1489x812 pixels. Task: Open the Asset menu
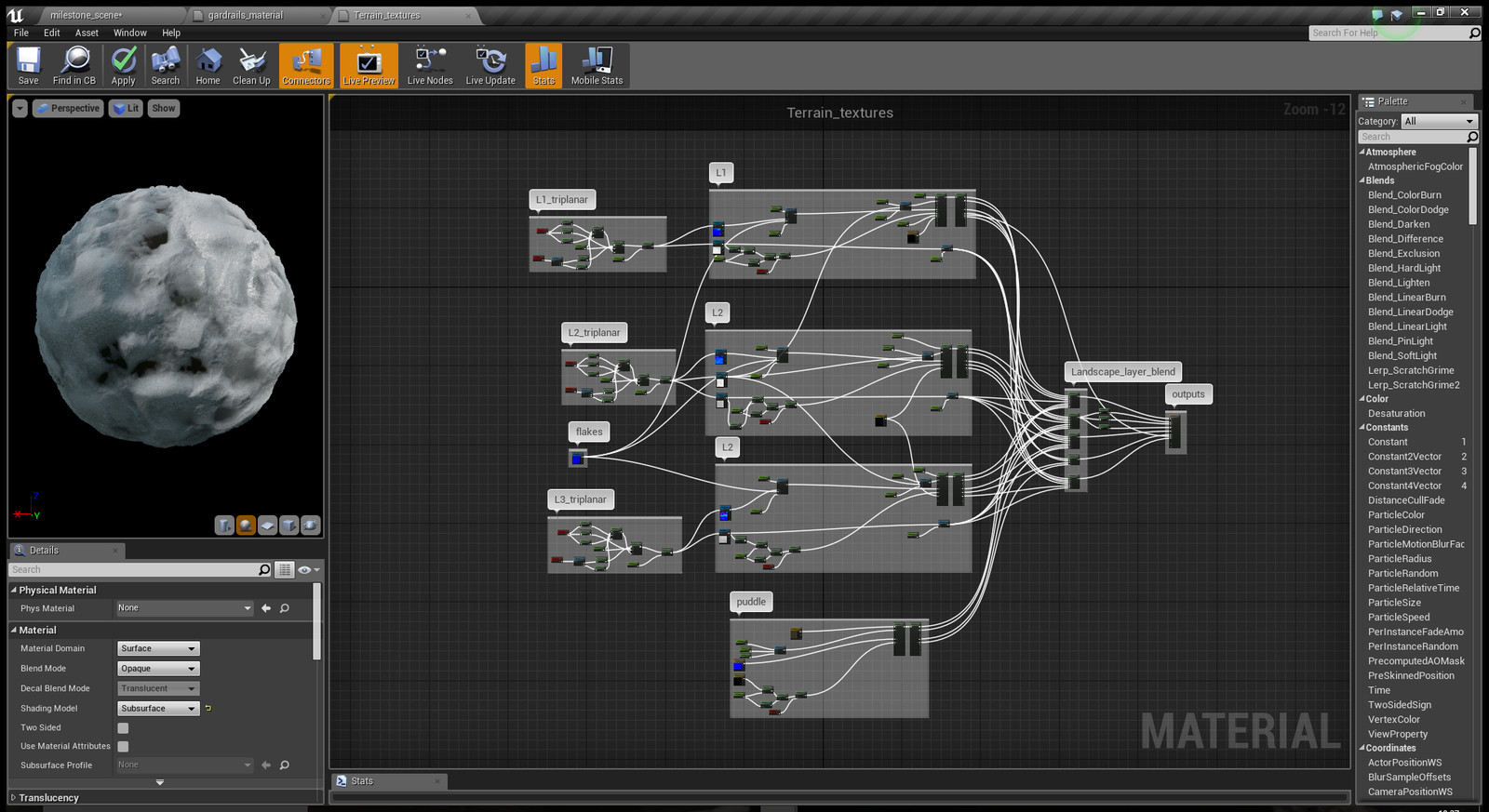pyautogui.click(x=87, y=33)
